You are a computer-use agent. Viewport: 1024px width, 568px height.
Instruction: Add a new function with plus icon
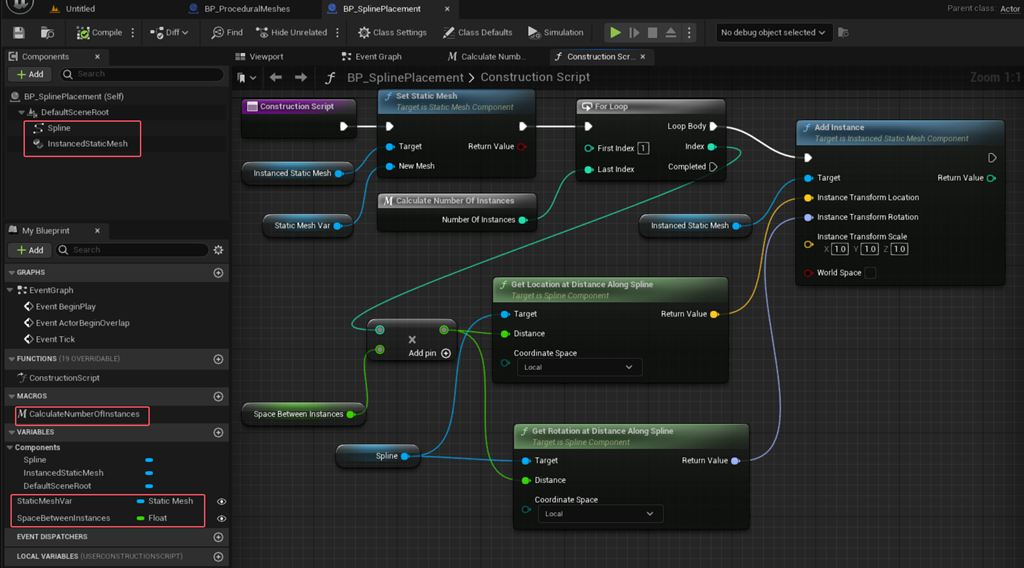pyautogui.click(x=218, y=359)
